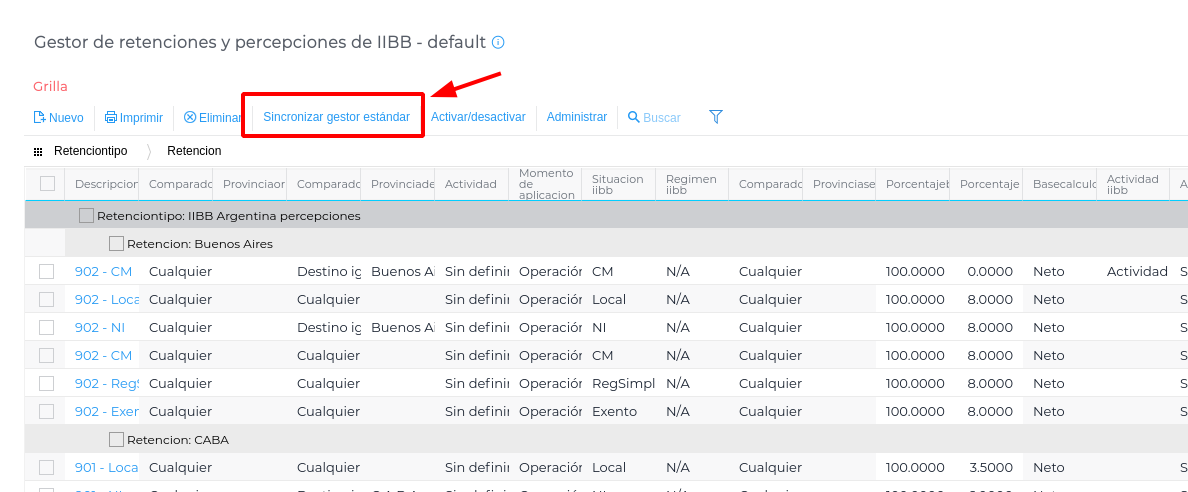Check the Retencion: Buenos Aires group checkbox
This screenshot has width=1188, height=492.
116,243
